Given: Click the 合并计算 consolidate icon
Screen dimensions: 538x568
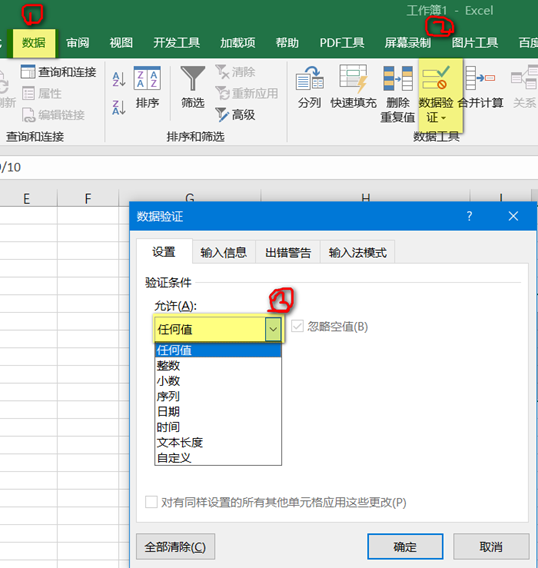Looking at the screenshot, I should coord(480,78).
